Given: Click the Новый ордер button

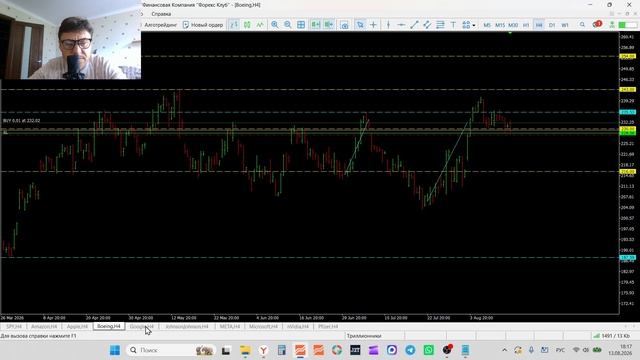Looking at the screenshot, I should (x=203, y=25).
